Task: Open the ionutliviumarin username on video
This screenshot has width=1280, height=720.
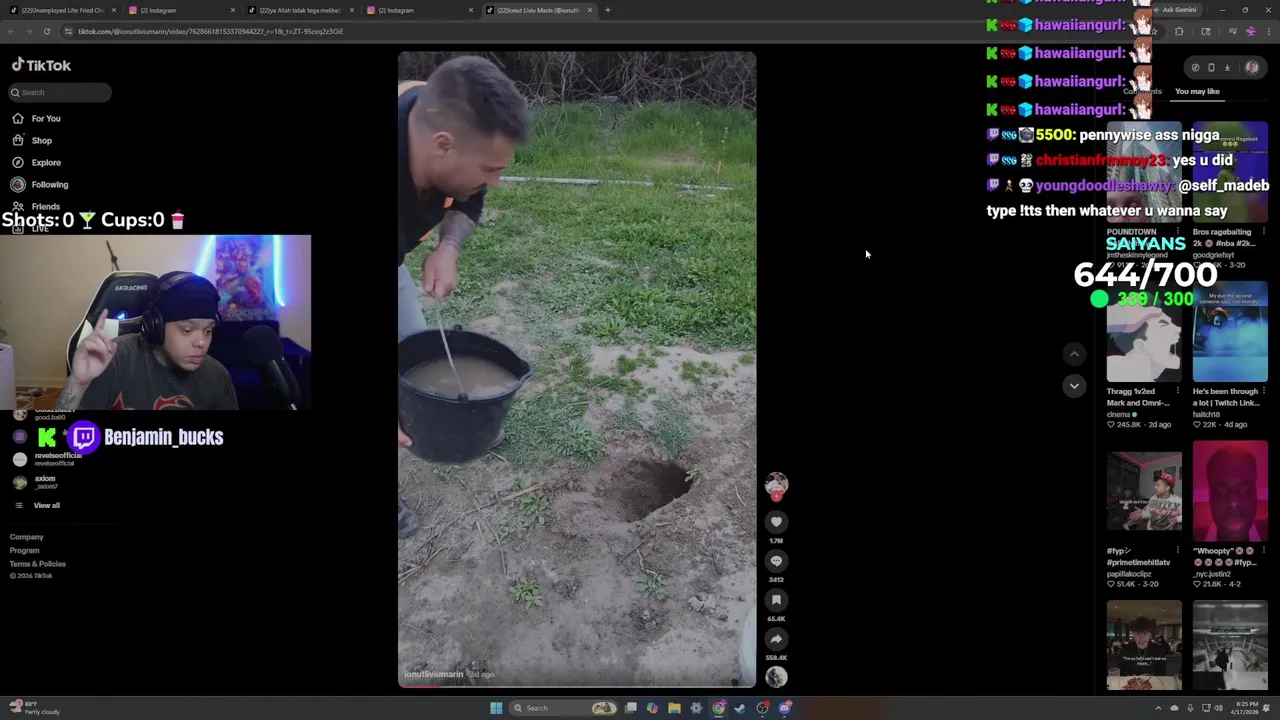Action: click(434, 674)
